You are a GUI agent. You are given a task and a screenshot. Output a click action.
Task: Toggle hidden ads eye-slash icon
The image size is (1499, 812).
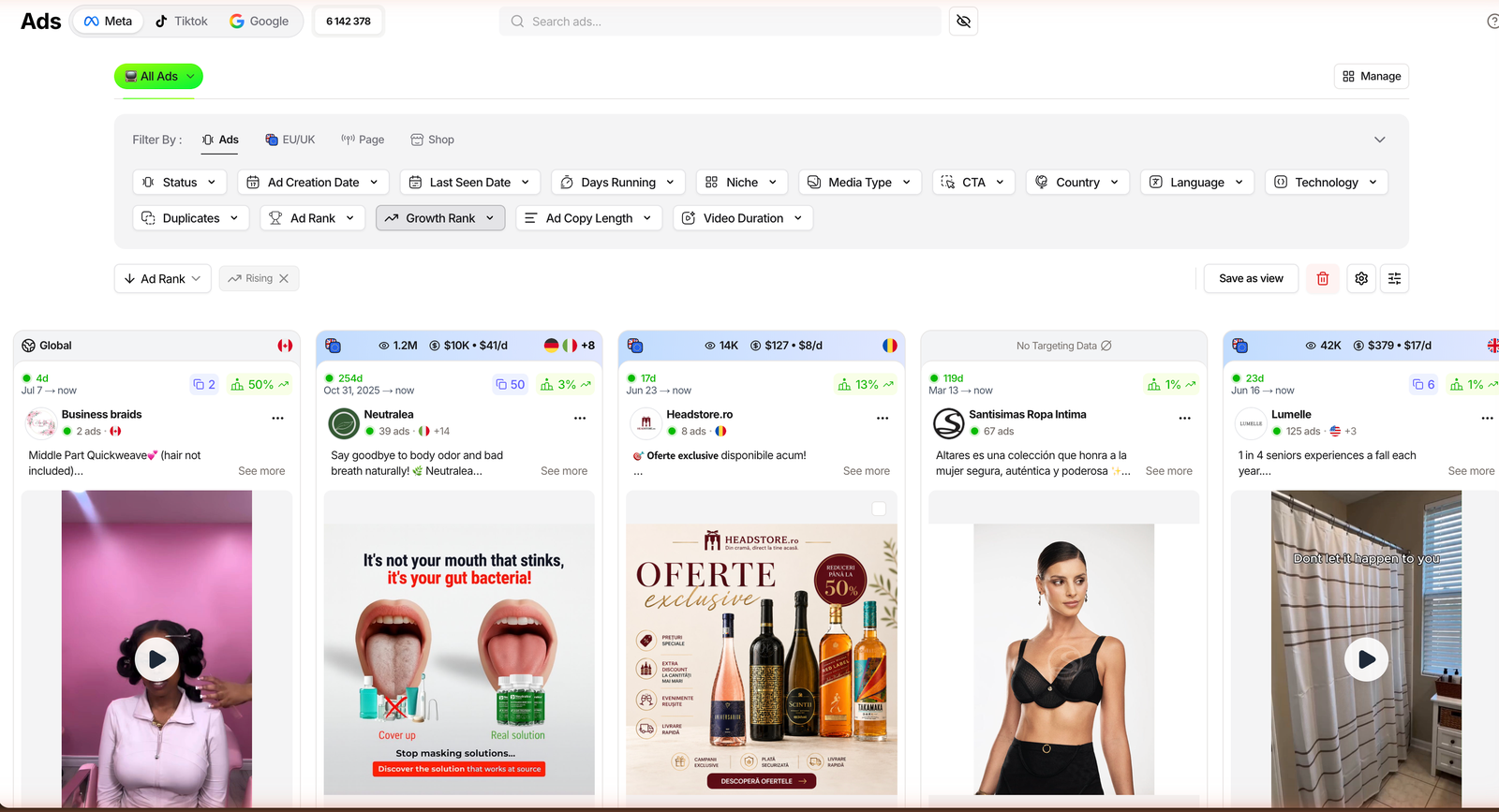pyautogui.click(x=963, y=21)
